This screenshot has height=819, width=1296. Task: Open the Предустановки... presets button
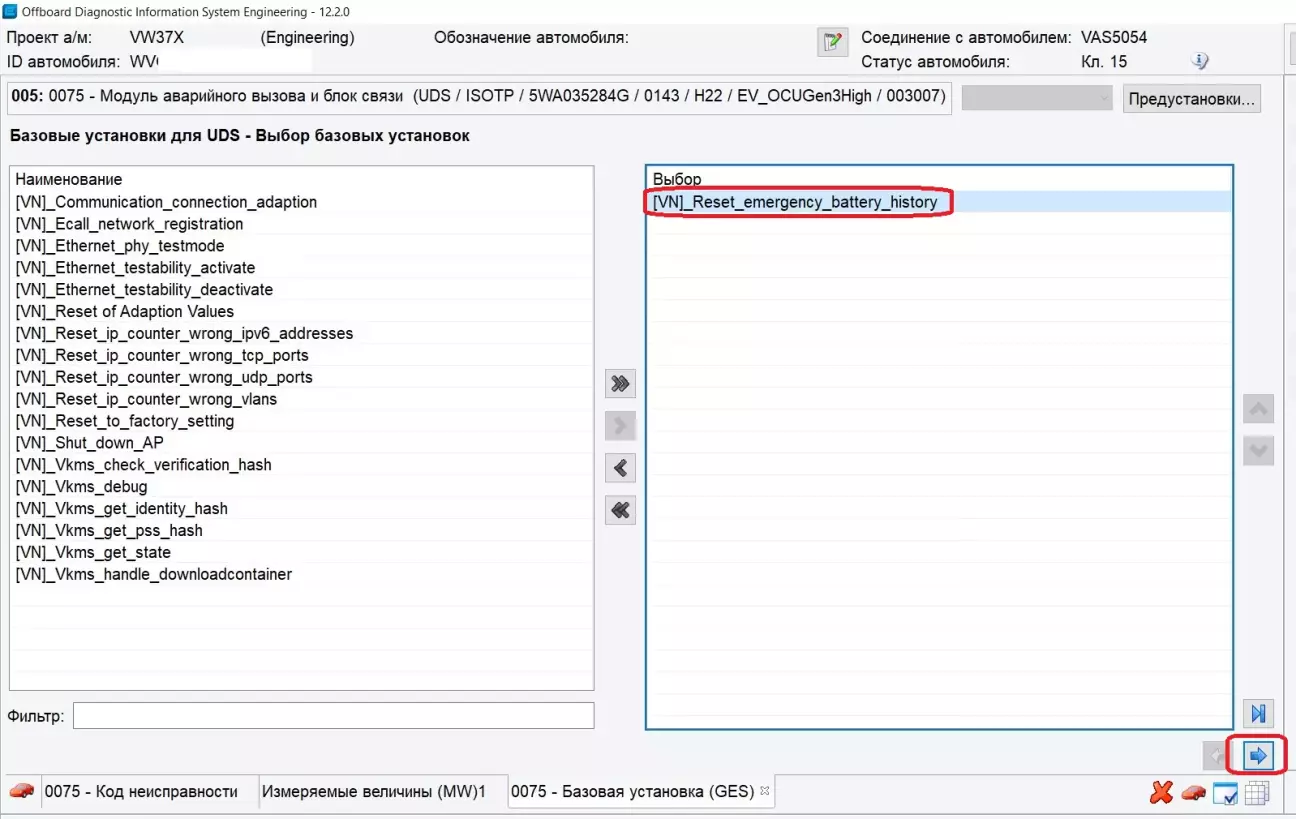pyautogui.click(x=1191, y=99)
